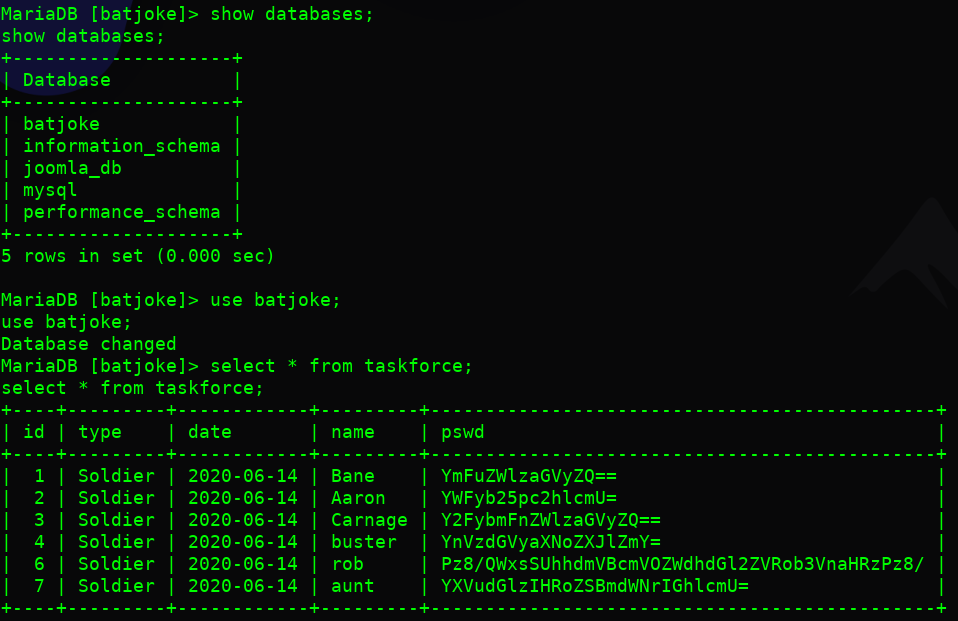
Task: Click the date column header
Action: pyautogui.click(x=209, y=432)
